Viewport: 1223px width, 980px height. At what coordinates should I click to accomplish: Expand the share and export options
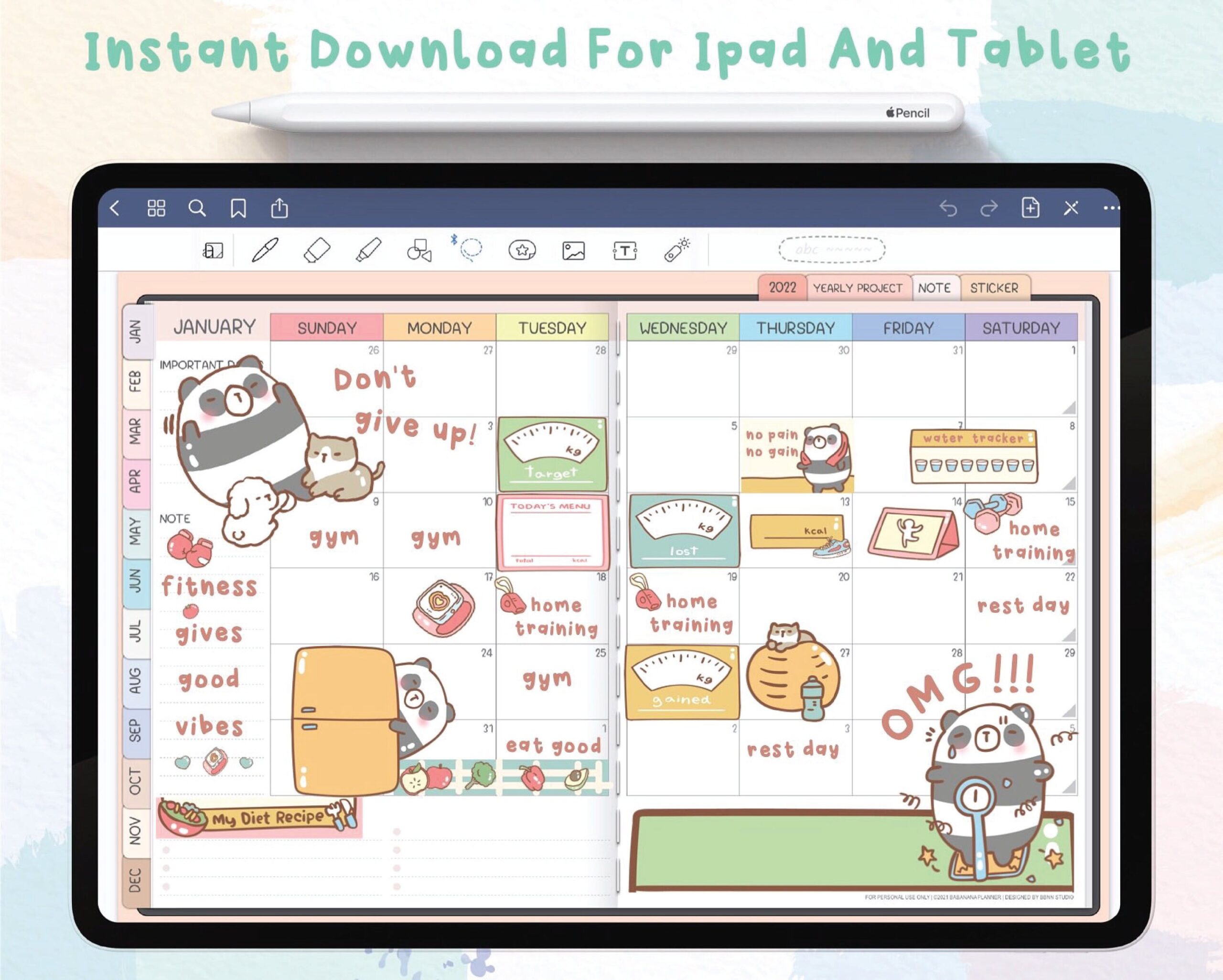[278, 209]
